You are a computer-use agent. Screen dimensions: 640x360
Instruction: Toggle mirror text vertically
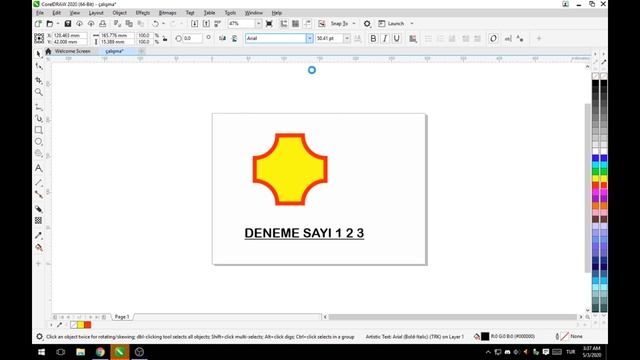[234, 38]
